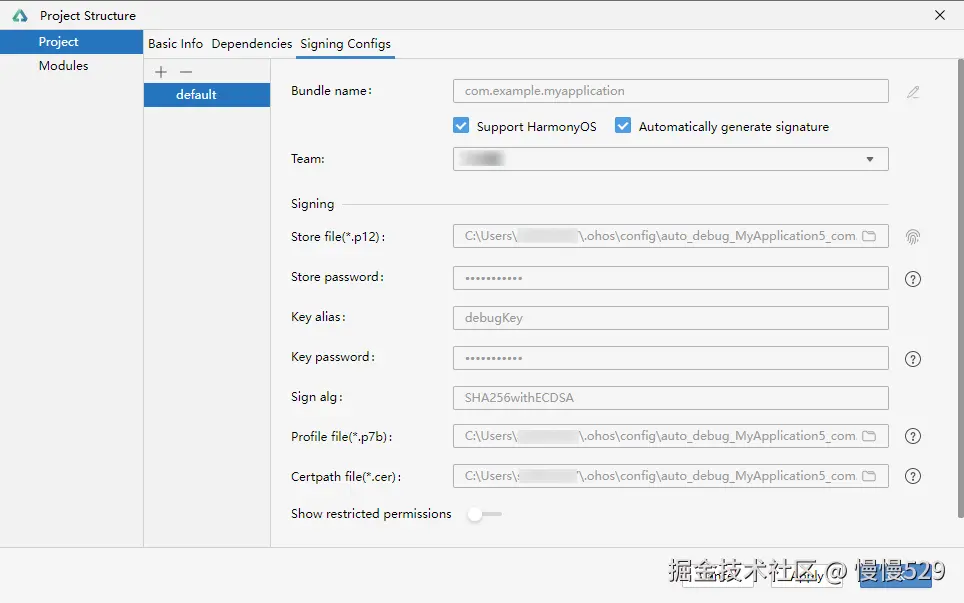Generate store file via the fingerprint icon
The height and width of the screenshot is (603, 964).
(913, 237)
